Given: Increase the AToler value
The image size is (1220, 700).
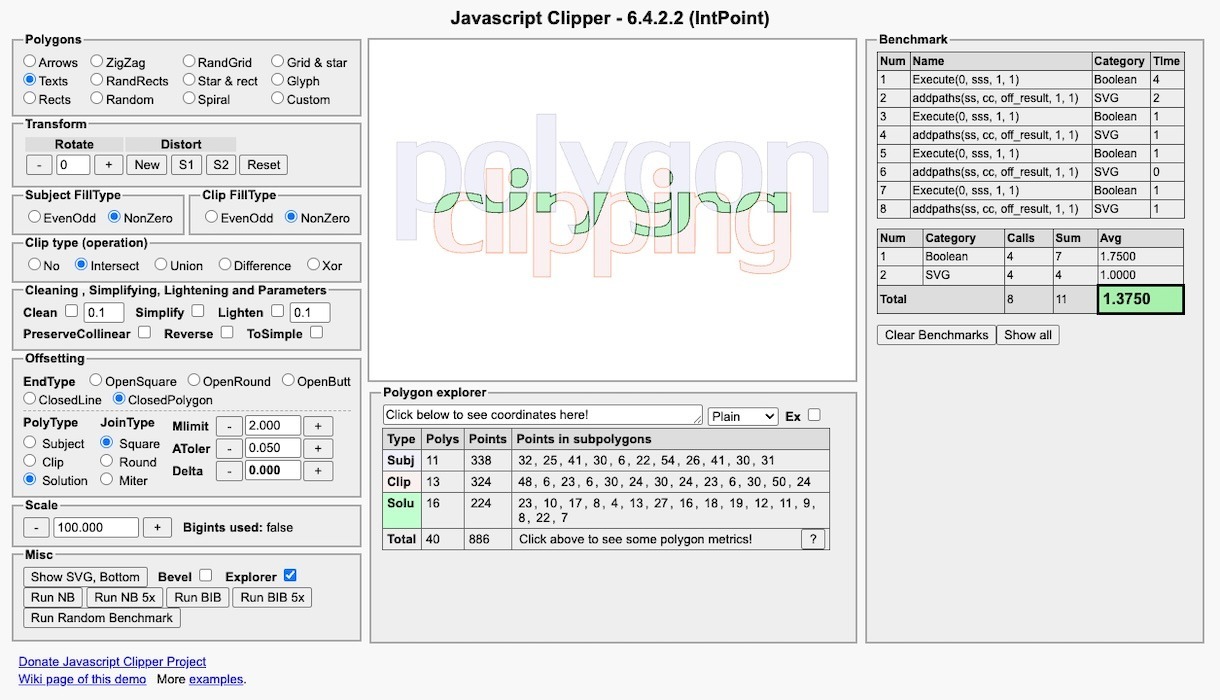Looking at the screenshot, I should (318, 449).
